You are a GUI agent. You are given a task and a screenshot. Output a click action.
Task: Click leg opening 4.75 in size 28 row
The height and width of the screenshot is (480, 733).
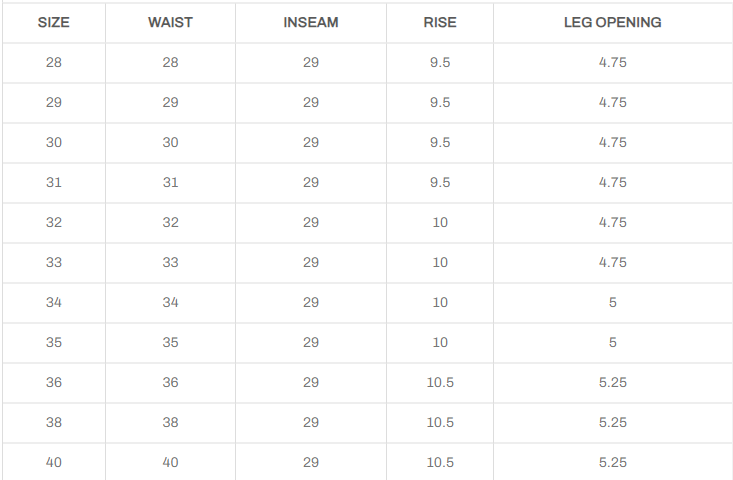point(612,62)
